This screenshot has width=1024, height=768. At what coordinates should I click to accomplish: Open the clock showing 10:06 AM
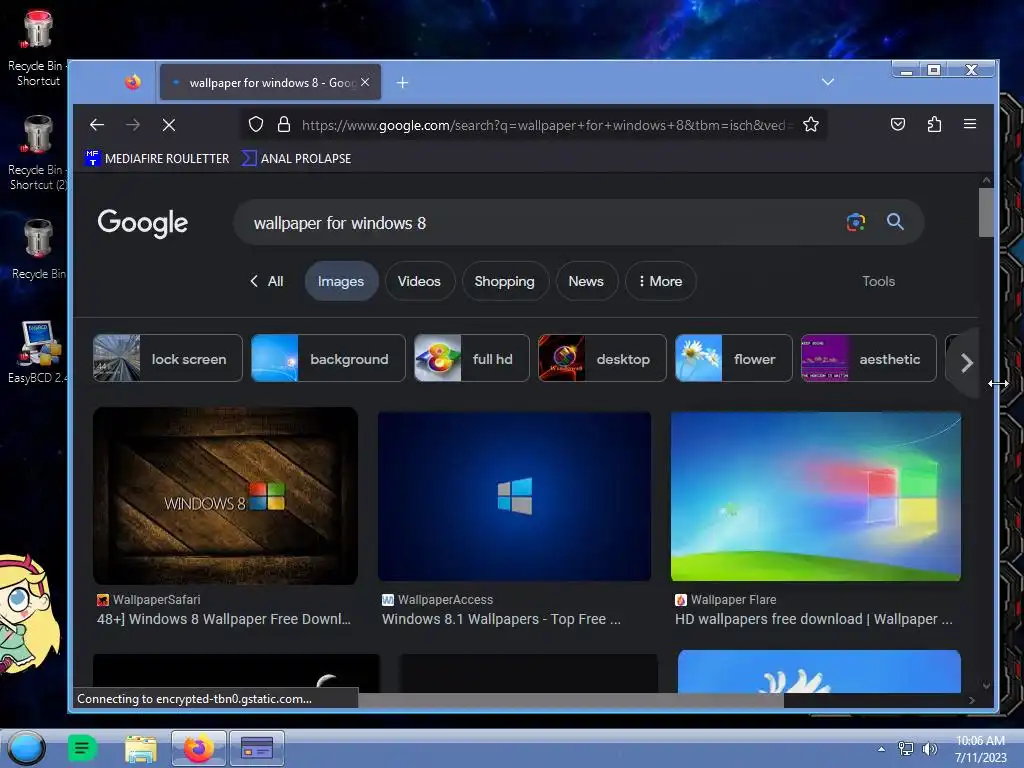(980, 749)
